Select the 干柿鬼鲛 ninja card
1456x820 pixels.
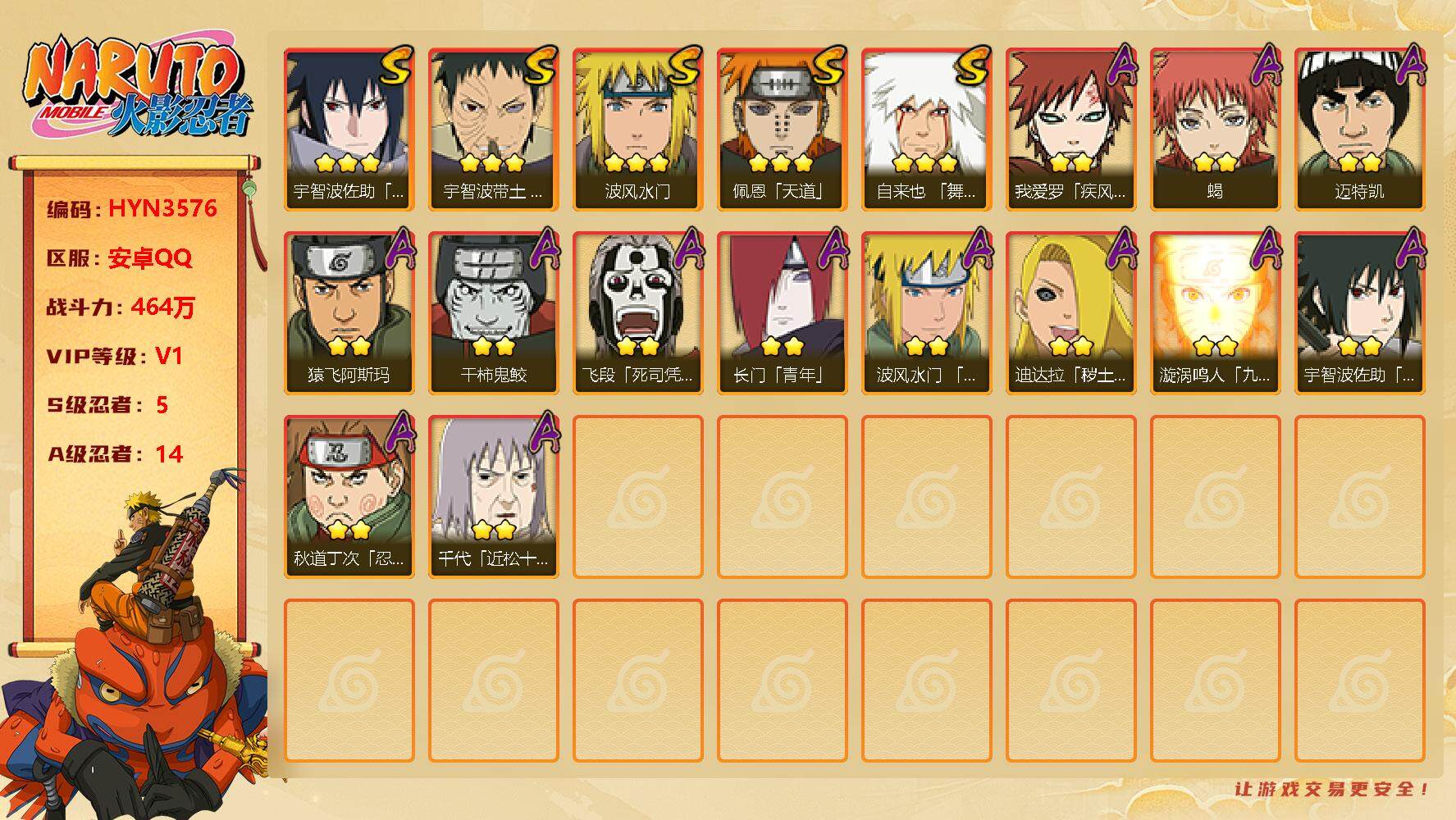tap(493, 313)
